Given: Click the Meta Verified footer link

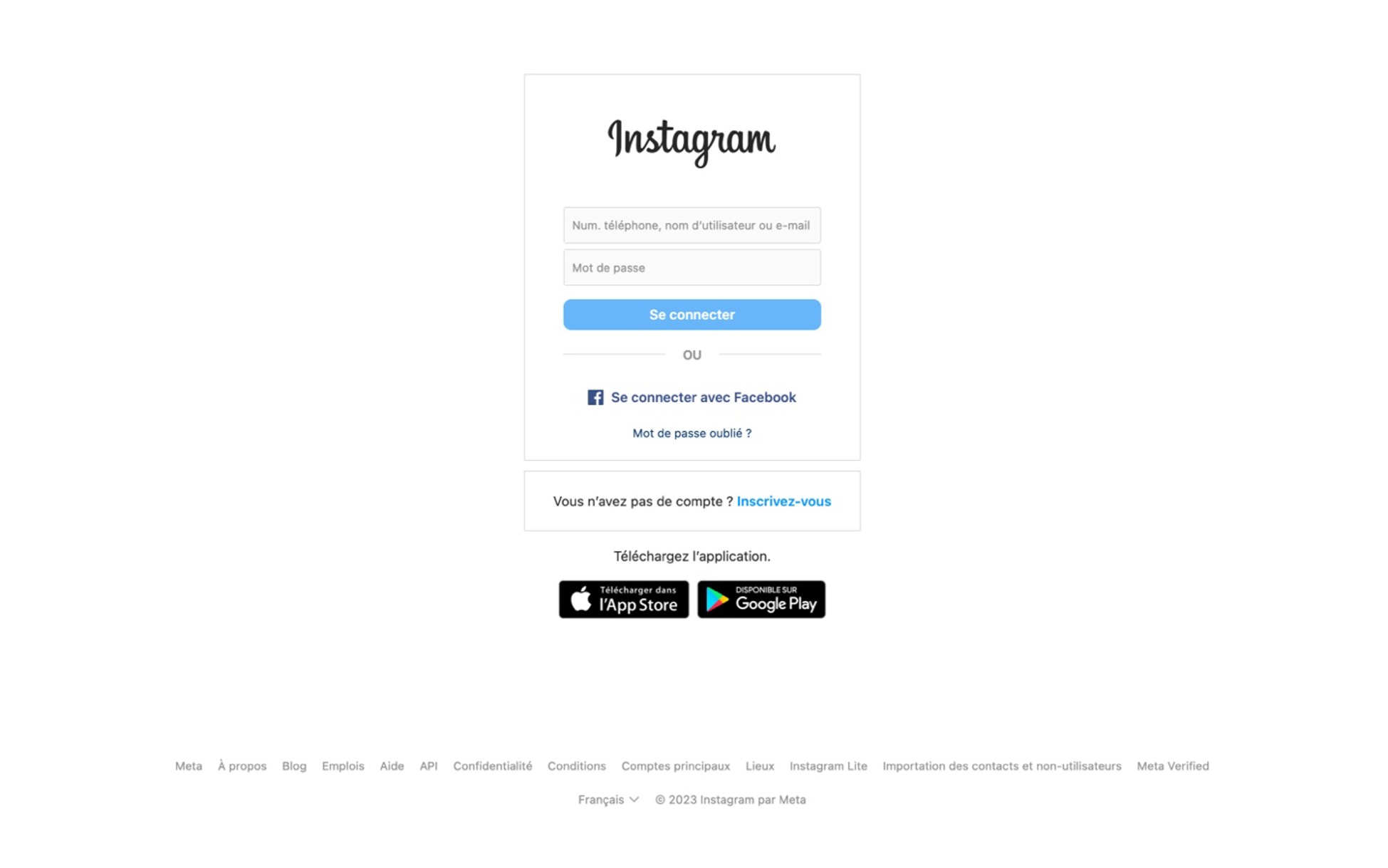Looking at the screenshot, I should tap(1172, 765).
